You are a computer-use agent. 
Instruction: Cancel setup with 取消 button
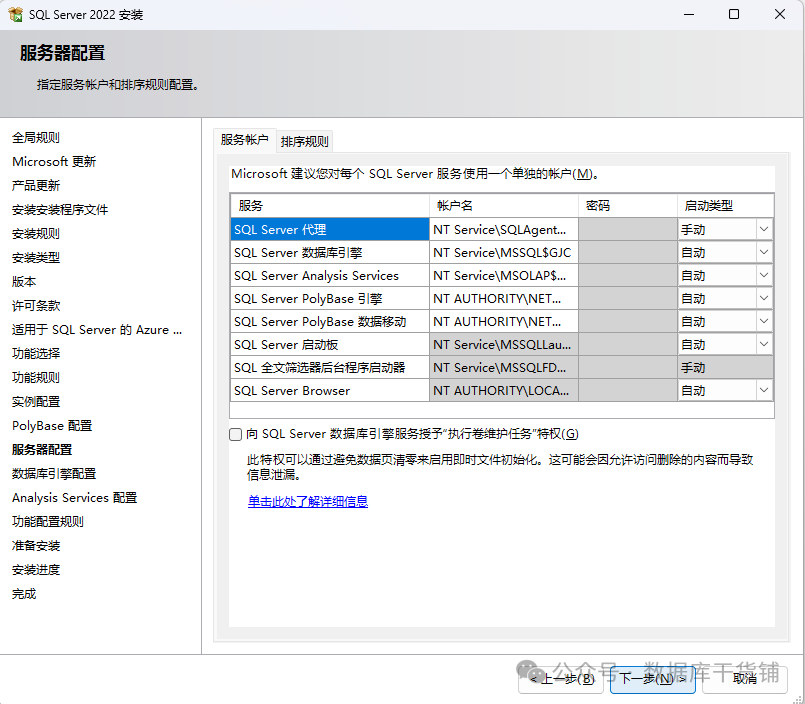click(744, 679)
